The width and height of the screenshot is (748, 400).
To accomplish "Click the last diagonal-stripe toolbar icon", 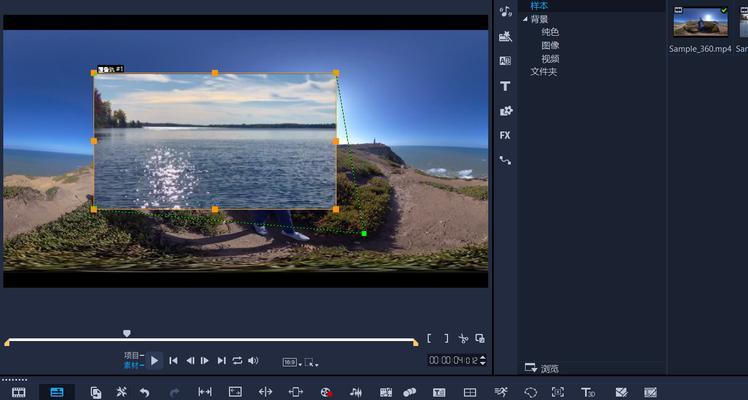I will tap(651, 392).
